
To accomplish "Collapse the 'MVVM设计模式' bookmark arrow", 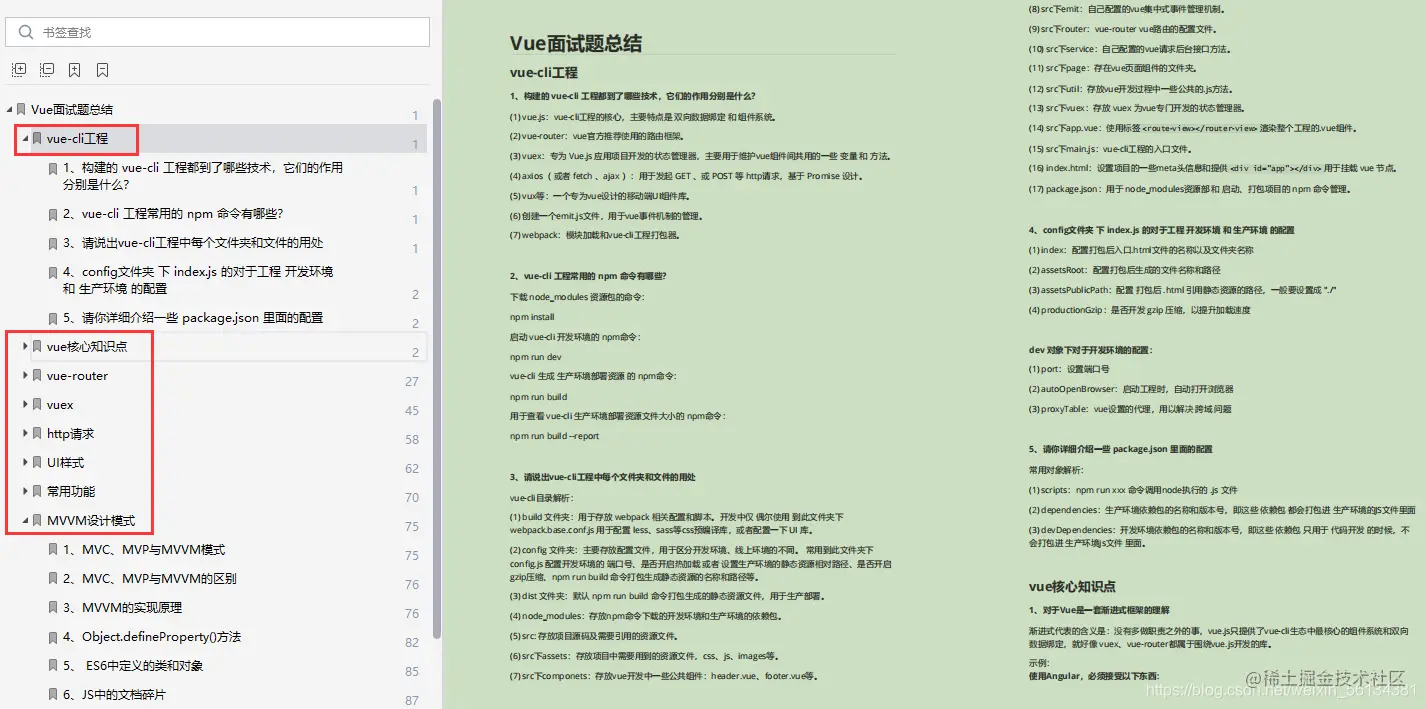I will coord(25,520).
